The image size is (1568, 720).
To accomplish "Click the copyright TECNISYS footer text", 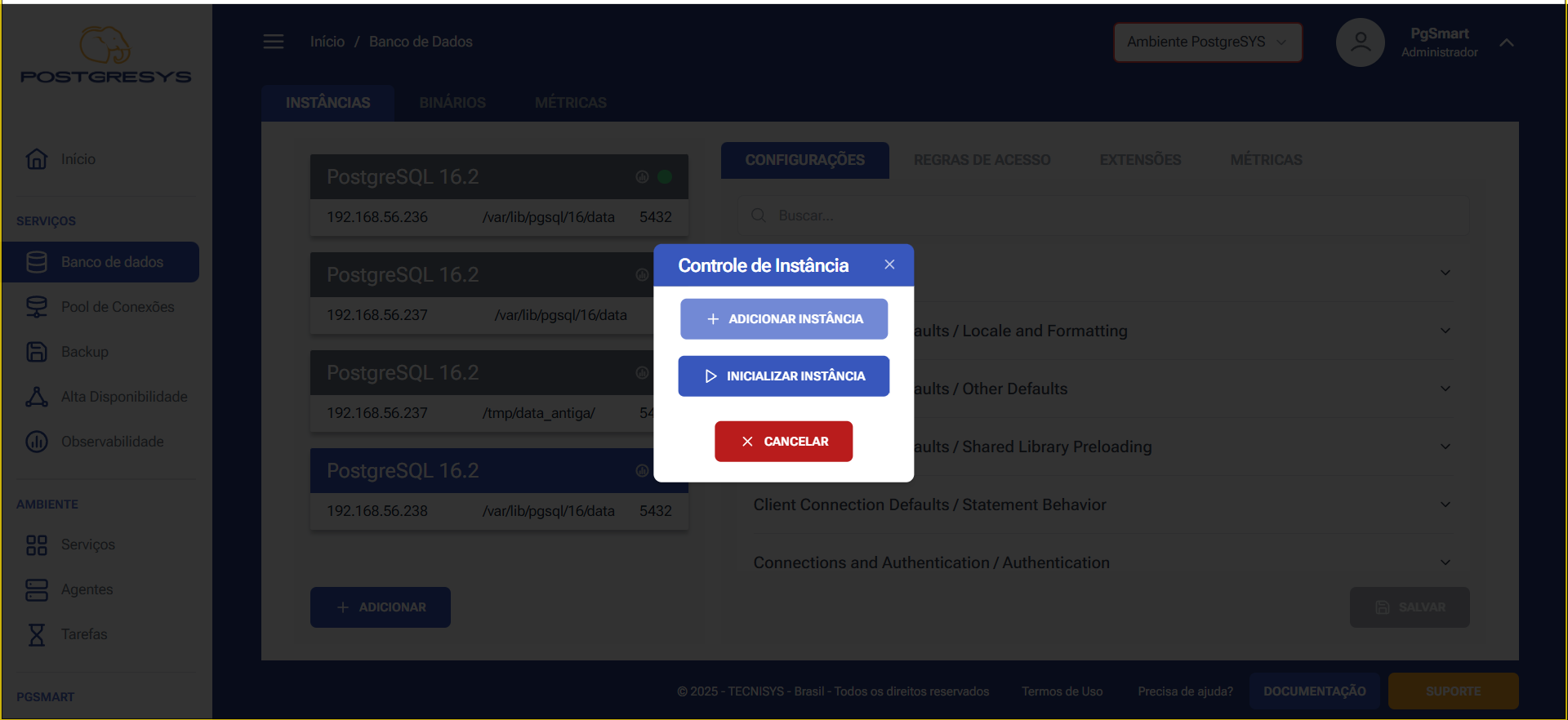I will coord(833,691).
